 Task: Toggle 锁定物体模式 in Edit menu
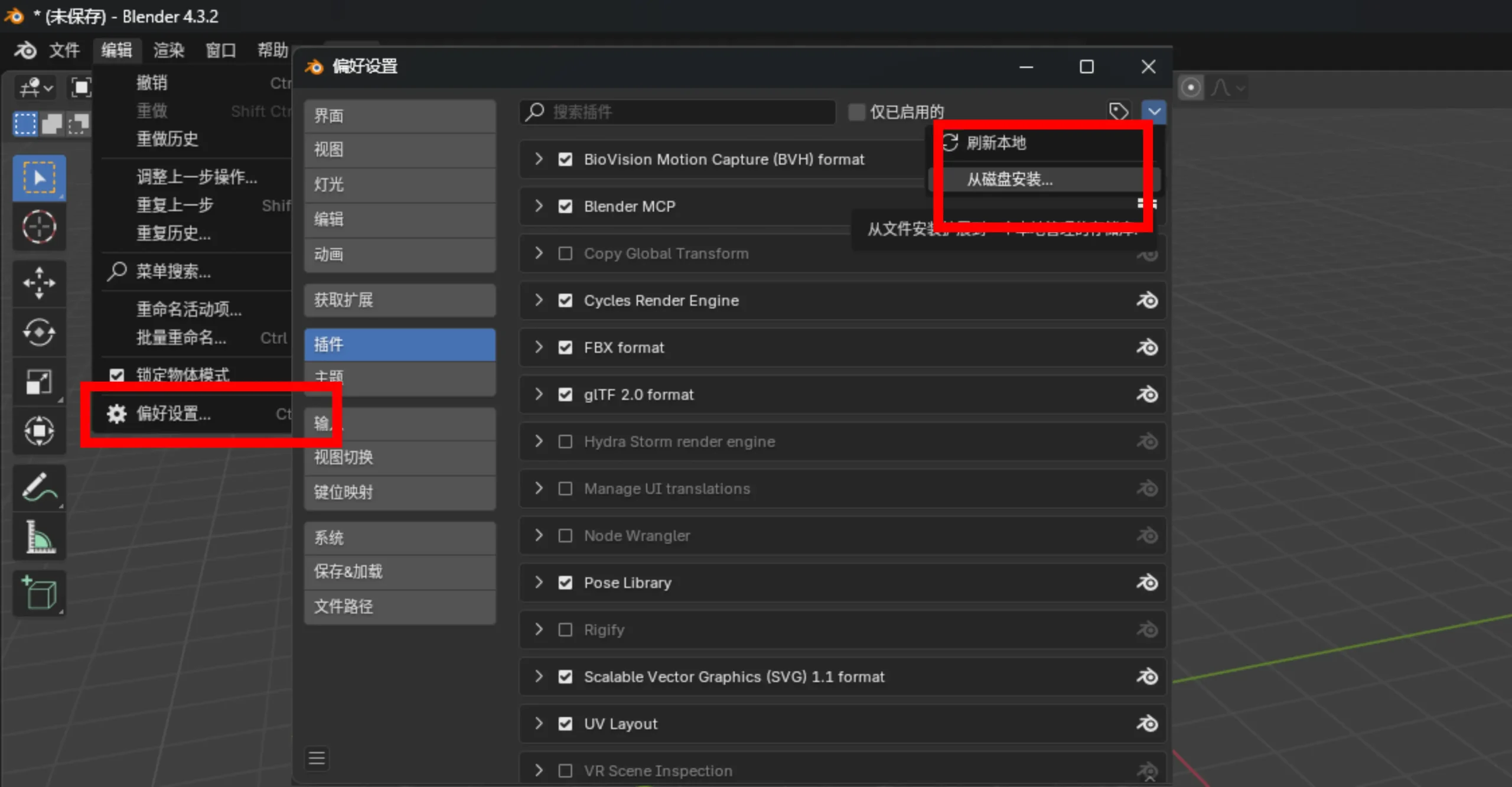193,375
